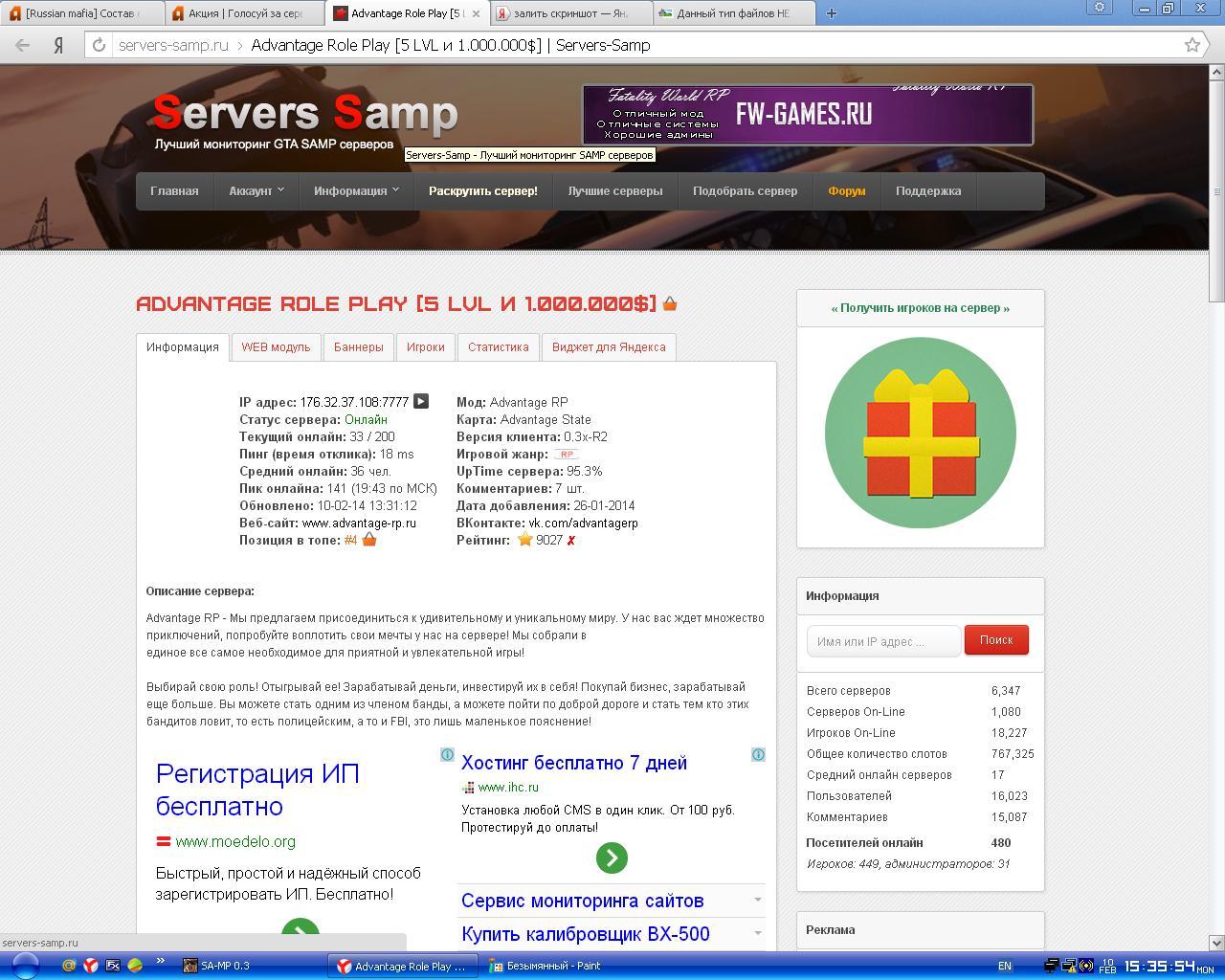The image size is (1225, 980).
Task: Select the Информация tab
Action: (x=183, y=346)
